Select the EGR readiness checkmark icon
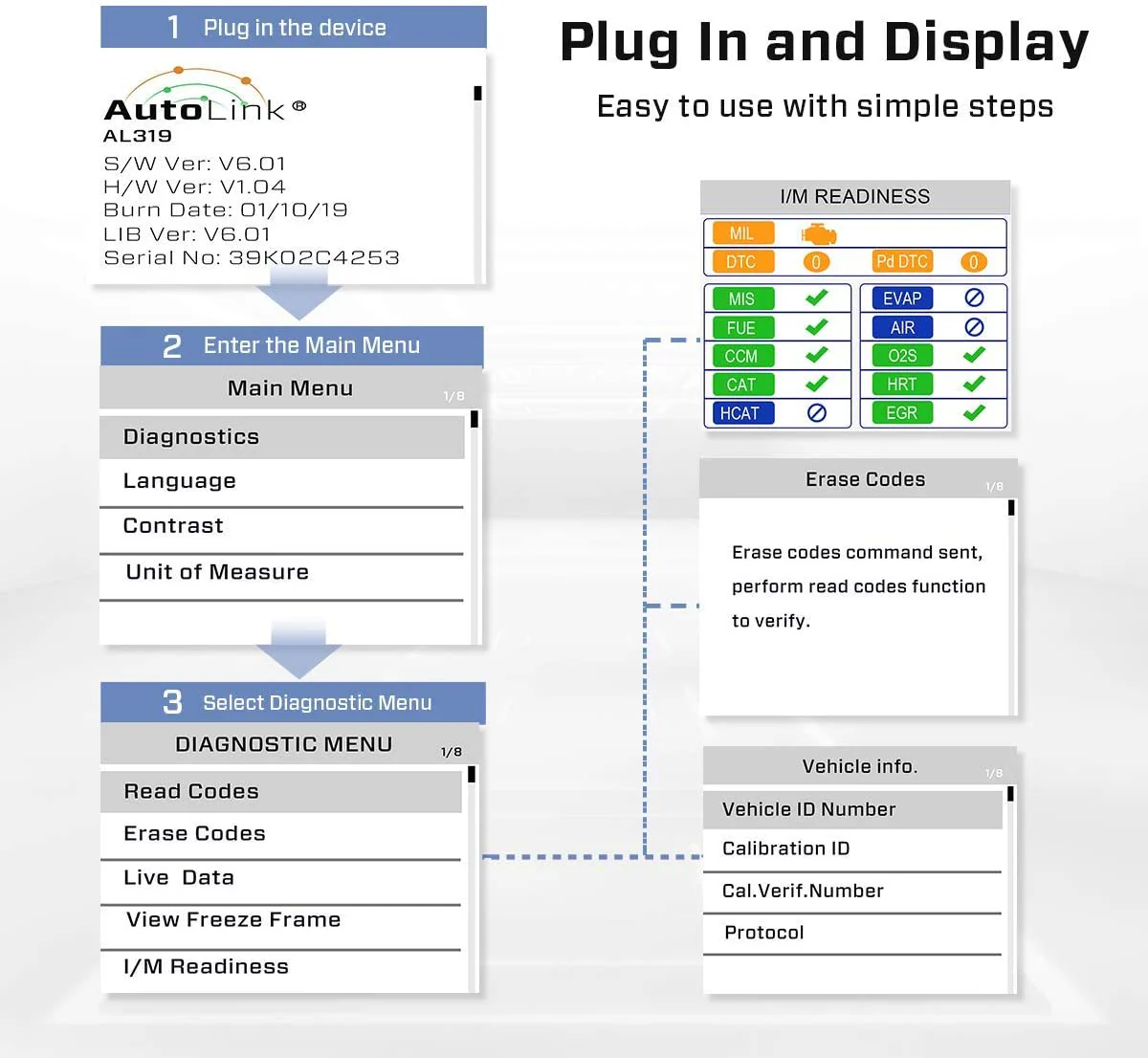The image size is (1148, 1058). click(x=974, y=412)
